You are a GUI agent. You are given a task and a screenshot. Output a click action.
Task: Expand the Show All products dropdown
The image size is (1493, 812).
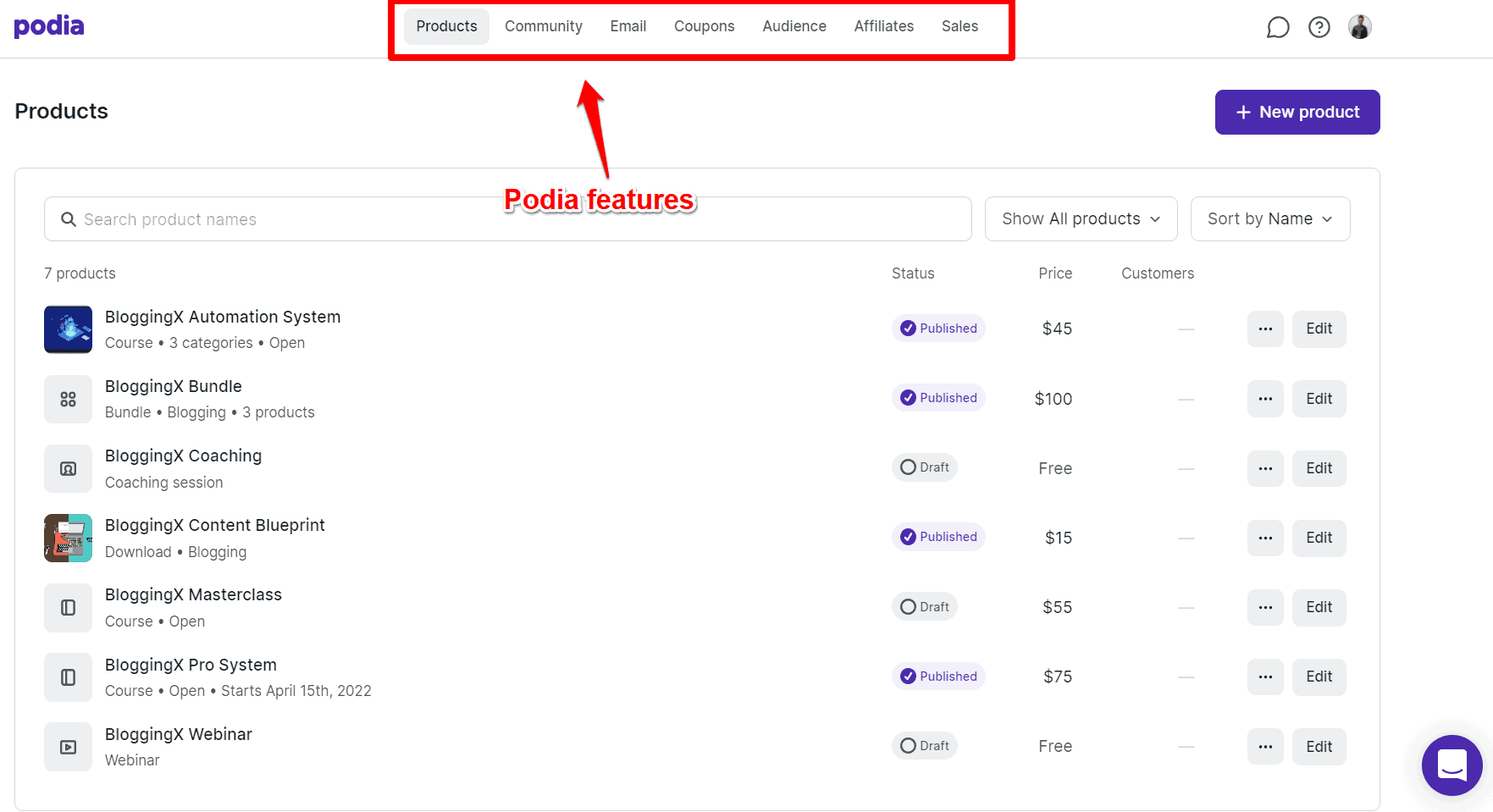(x=1081, y=219)
